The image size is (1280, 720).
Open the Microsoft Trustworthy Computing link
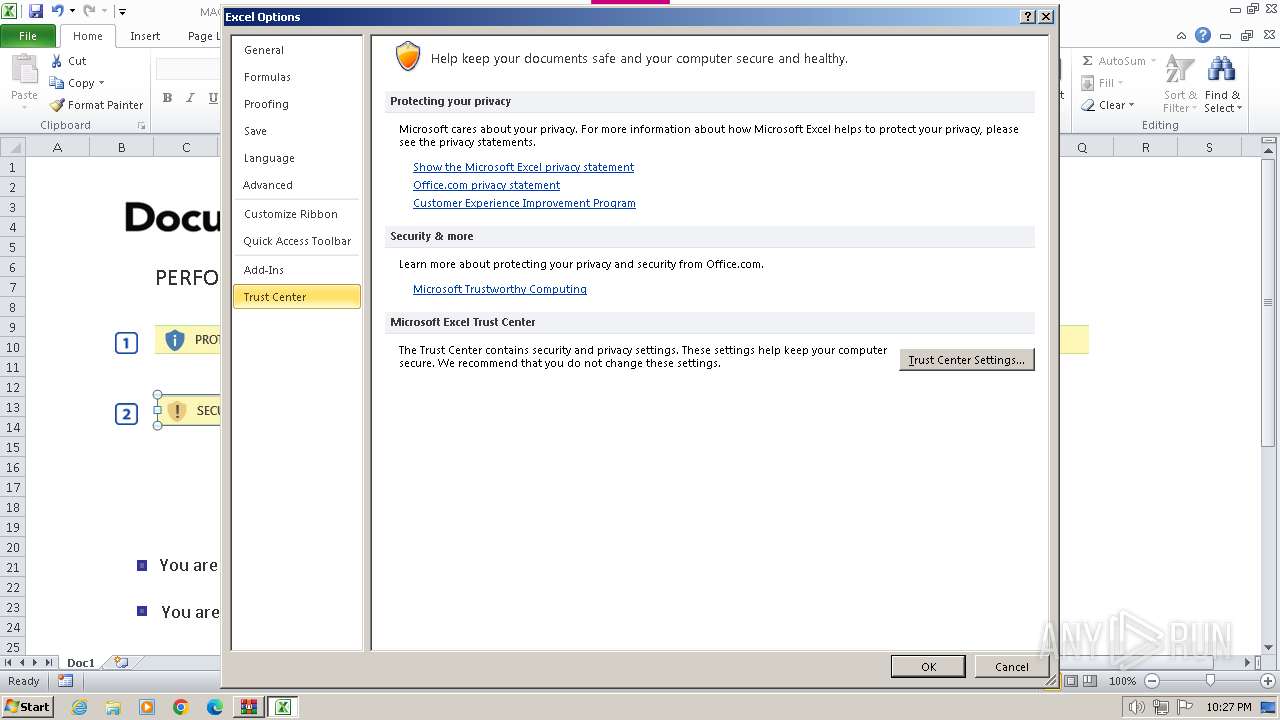click(x=500, y=289)
